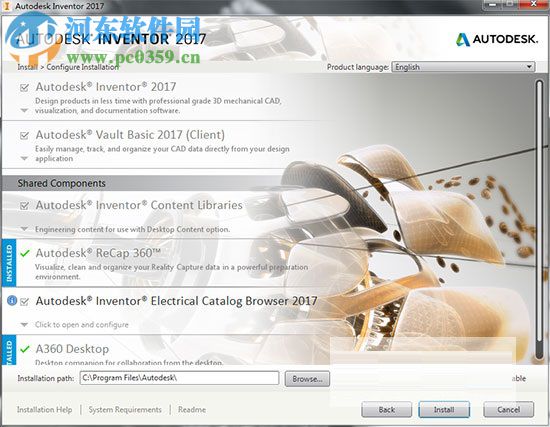This screenshot has width=550, height=427.
Task: Select A360 Desktop title
Action: (x=72, y=349)
